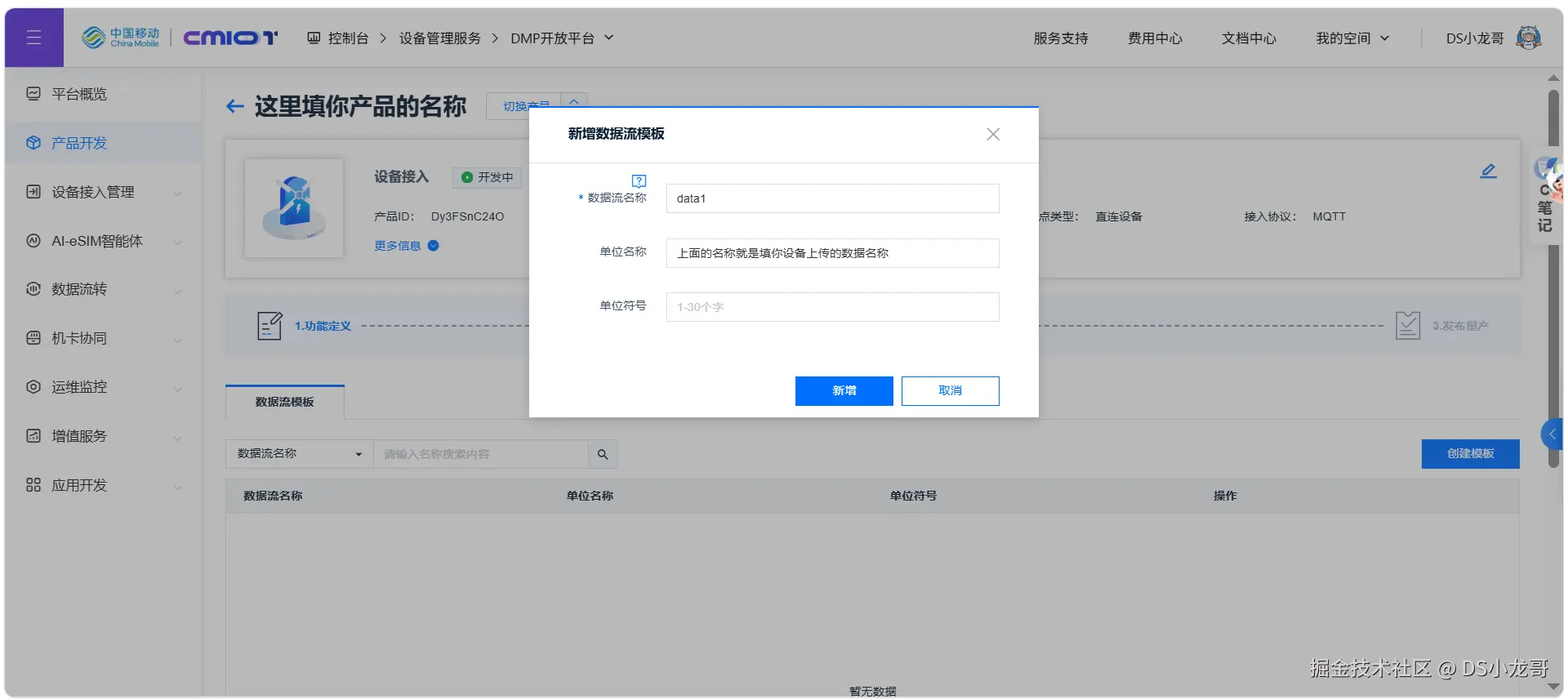1568x699 pixels.
Task: Click the 单位名称 input field
Action: point(833,253)
